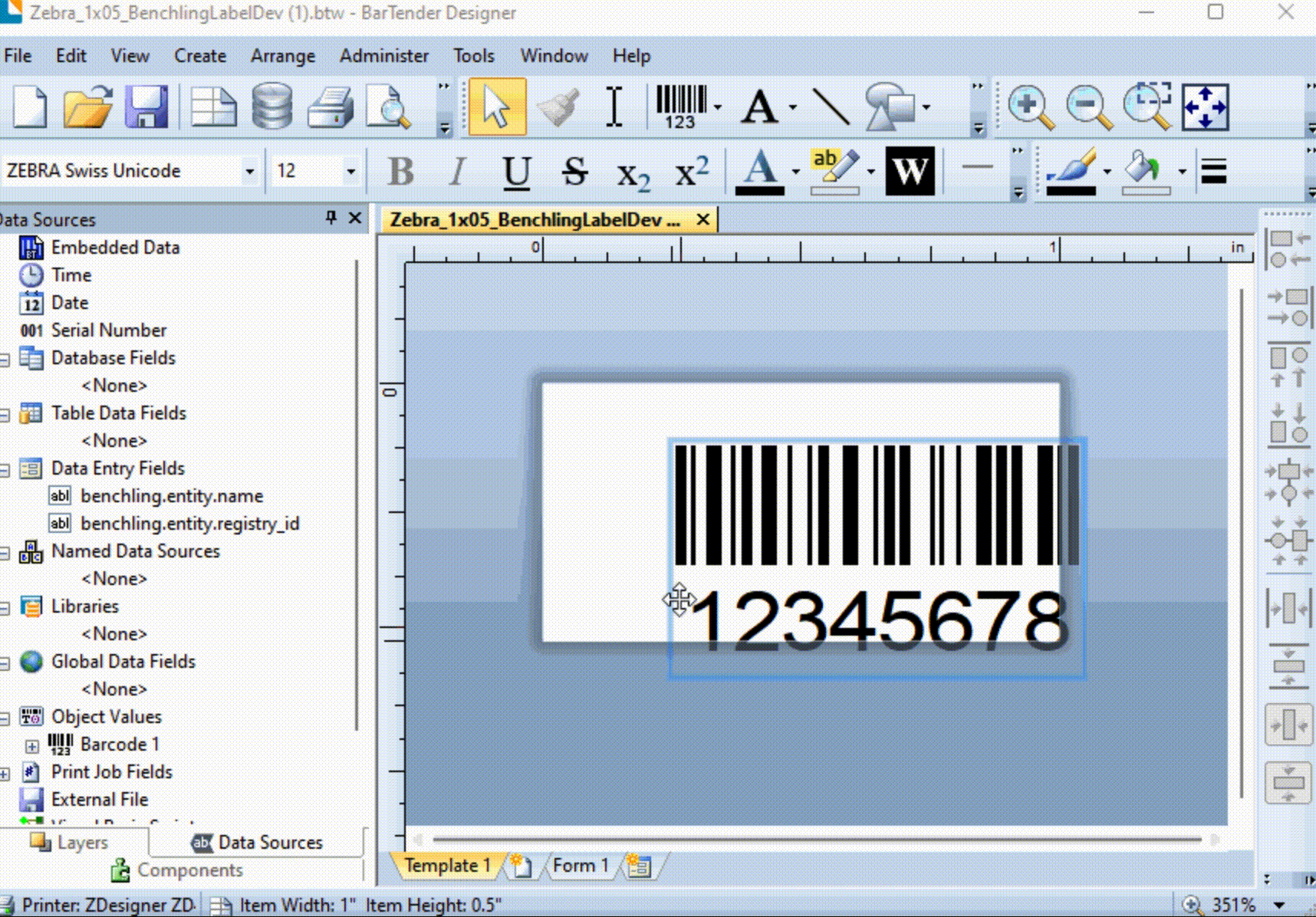Toggle Bold formatting

pyautogui.click(x=400, y=171)
